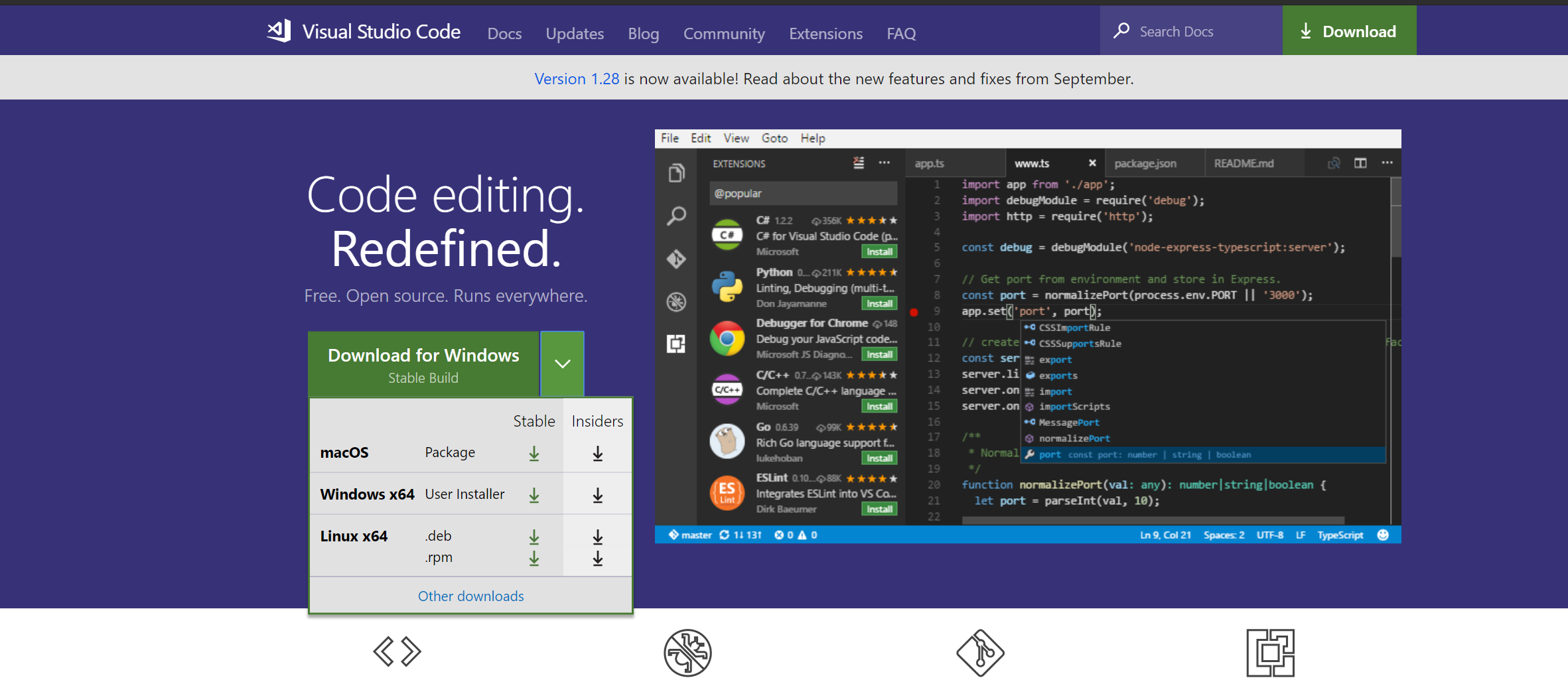
Task: Click the Search Docs input field
Action: point(1191,31)
